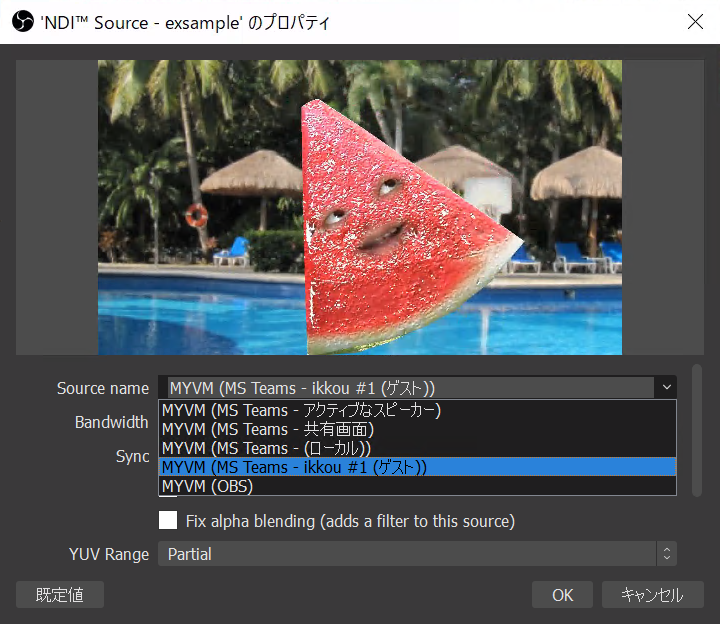This screenshot has height=624, width=720.
Task: Open the Source name dropdown arrow
Action: [667, 388]
